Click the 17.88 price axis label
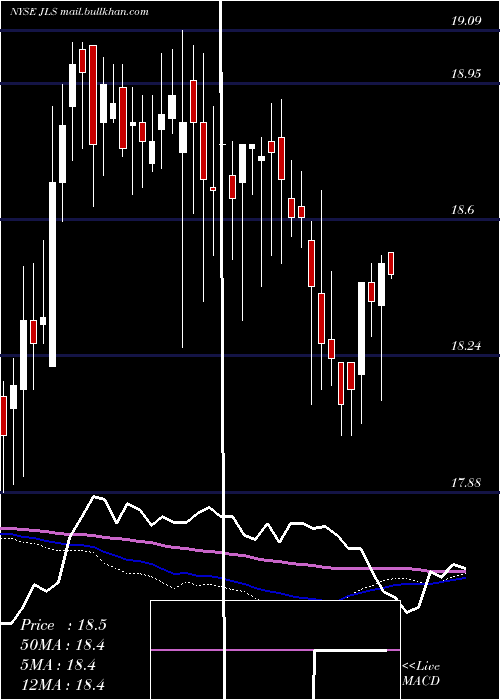 coord(466,483)
